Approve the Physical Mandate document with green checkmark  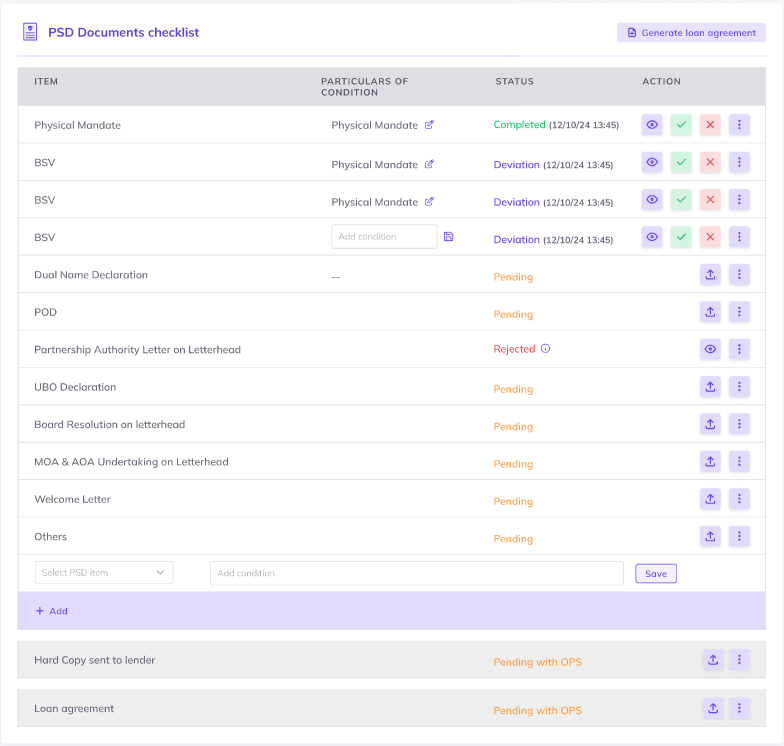(x=681, y=125)
